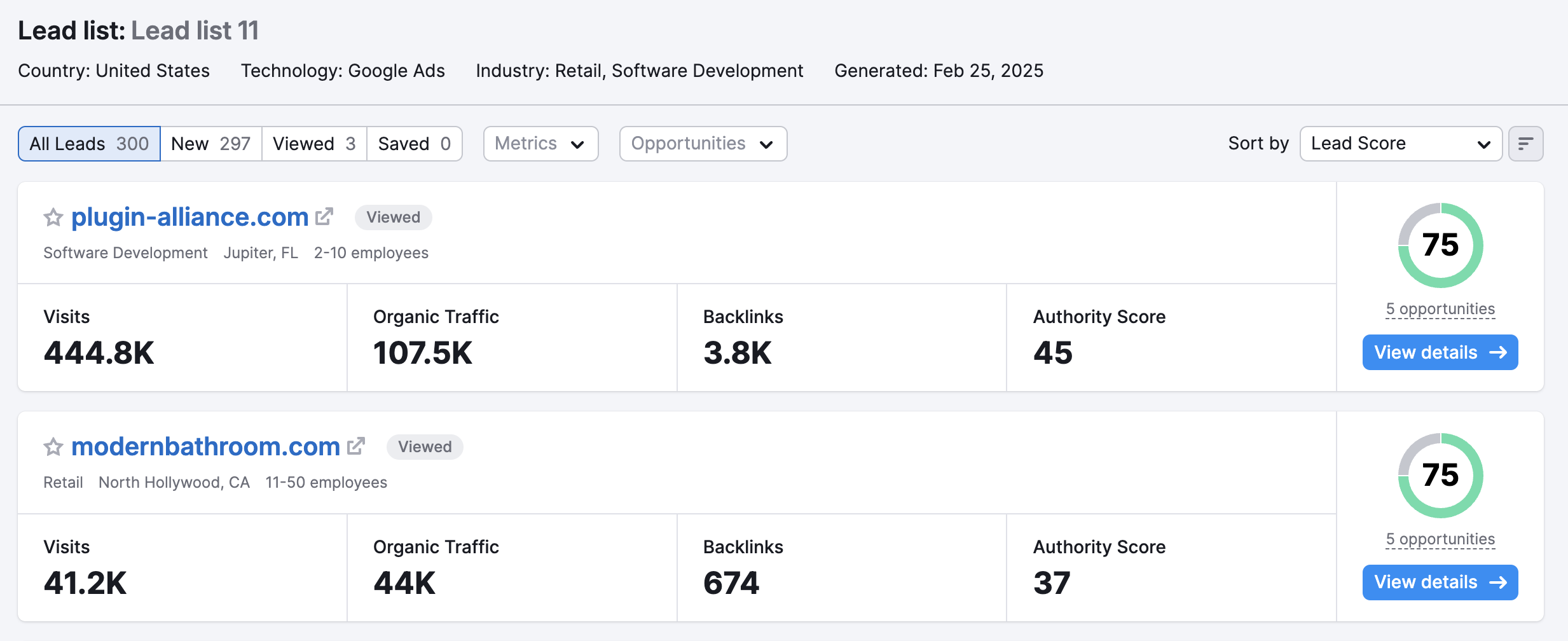The width and height of the screenshot is (1568, 641).
Task: Click modernbathroom.com lead score 75 gauge
Action: (1440, 476)
